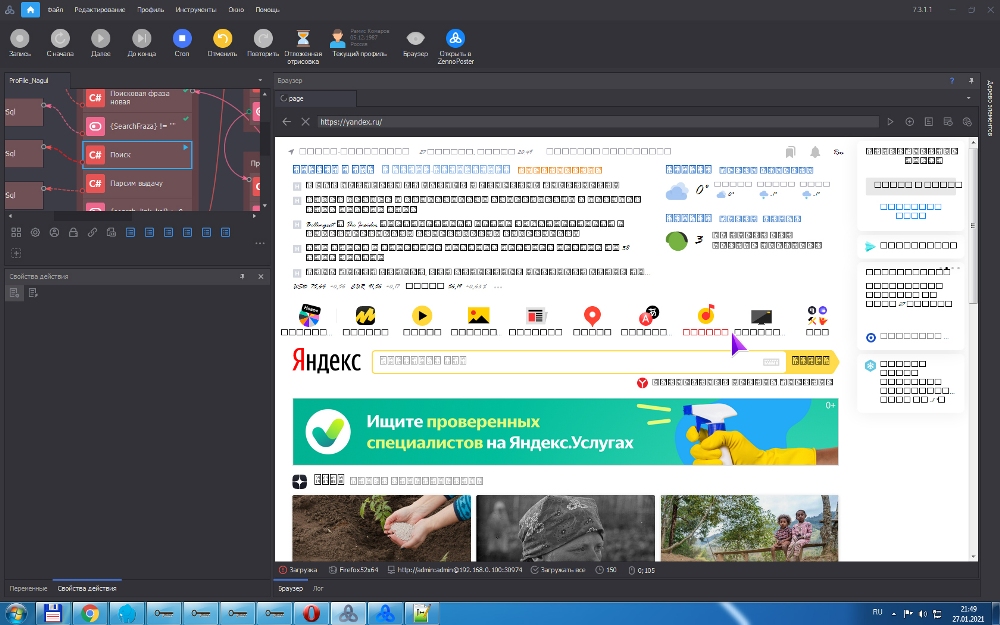1000x625 pixels.
Task: Toggle the Браузер eye icon
Action: pyautogui.click(x=415, y=39)
